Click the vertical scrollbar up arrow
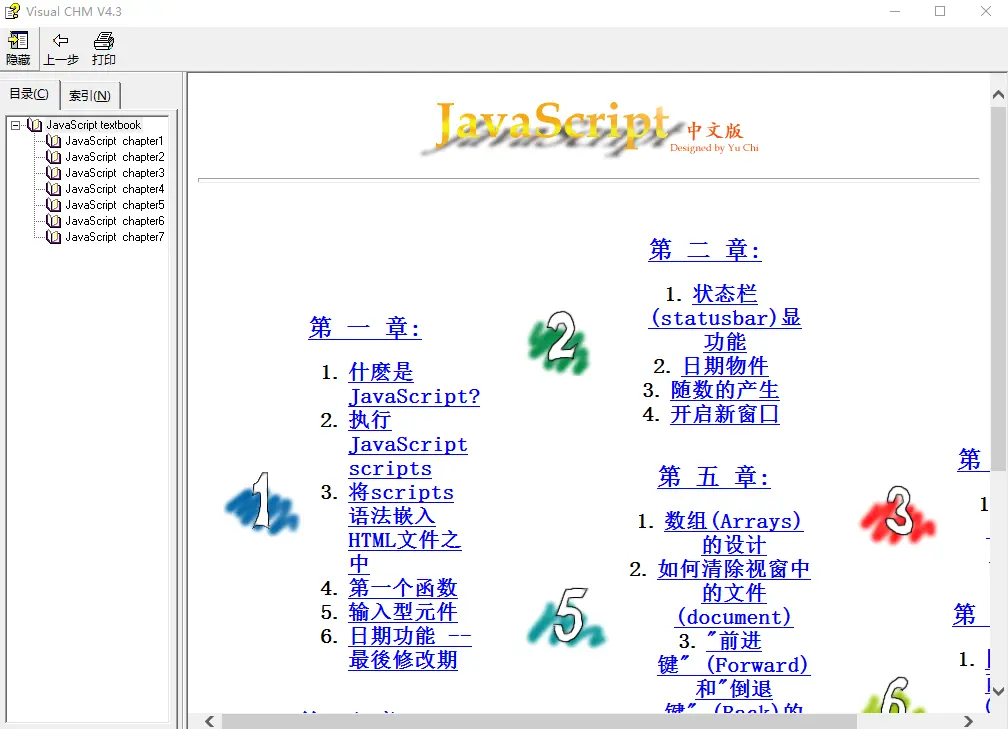This screenshot has height=729, width=1008. point(998,95)
